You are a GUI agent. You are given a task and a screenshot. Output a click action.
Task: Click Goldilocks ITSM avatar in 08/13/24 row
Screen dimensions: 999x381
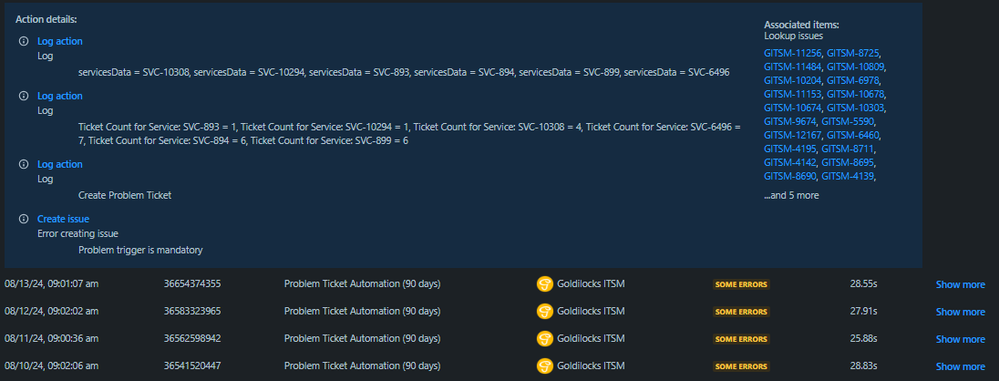coord(544,284)
